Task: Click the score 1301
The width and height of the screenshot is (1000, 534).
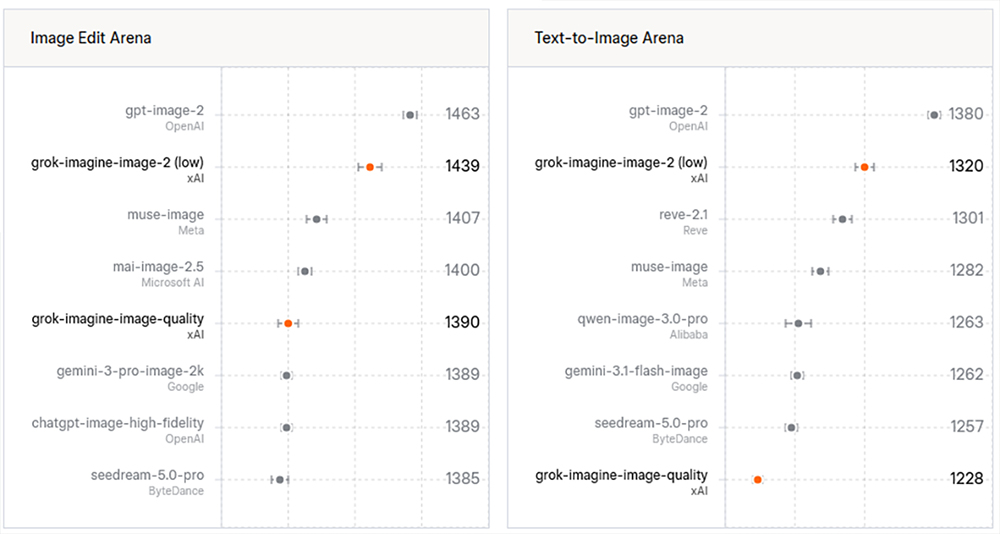Action: coord(968,218)
